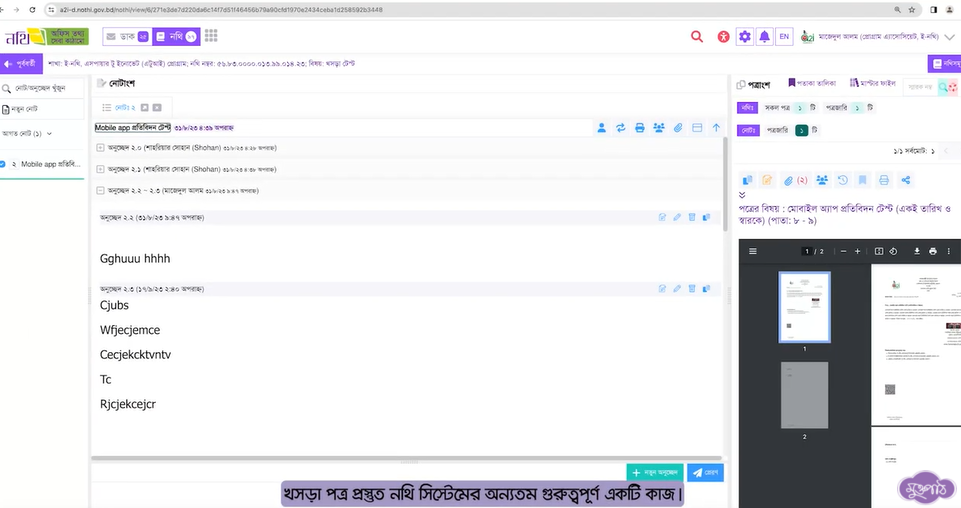Click the share icon in the Potrangsho toolbar
This screenshot has width=961, height=508.
906,180
